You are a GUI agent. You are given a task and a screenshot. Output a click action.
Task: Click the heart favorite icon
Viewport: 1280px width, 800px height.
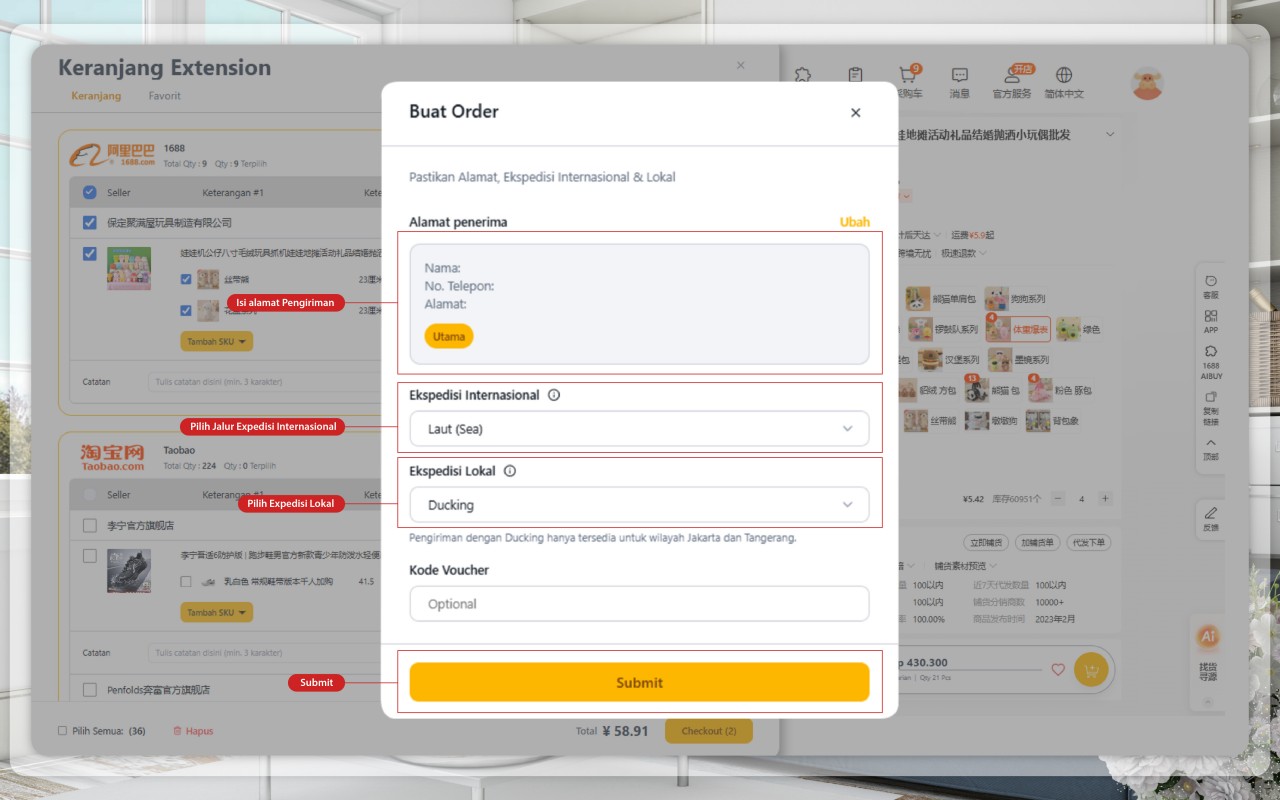pyautogui.click(x=1058, y=670)
